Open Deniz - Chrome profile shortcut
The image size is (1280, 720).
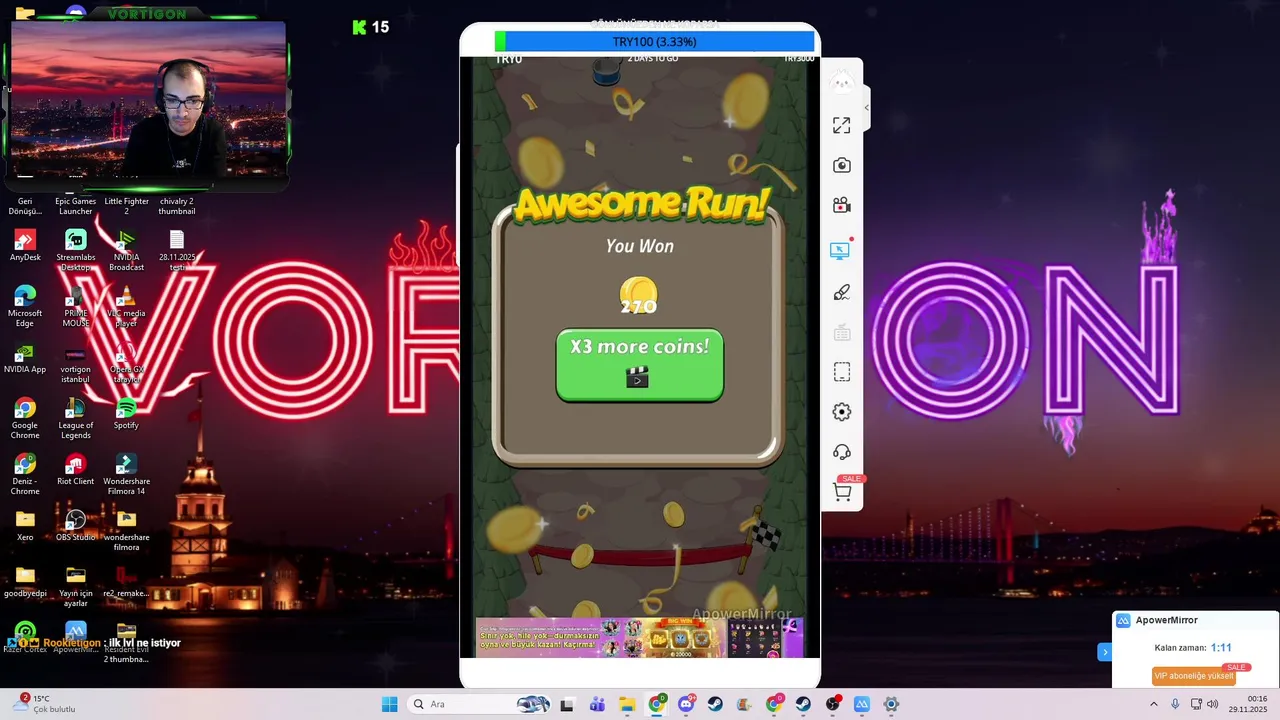[x=25, y=474]
